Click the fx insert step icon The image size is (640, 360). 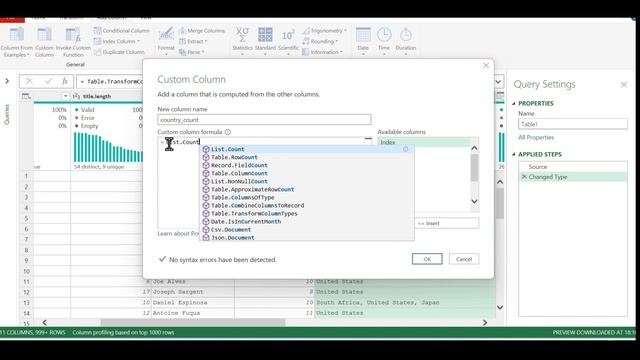(64, 81)
